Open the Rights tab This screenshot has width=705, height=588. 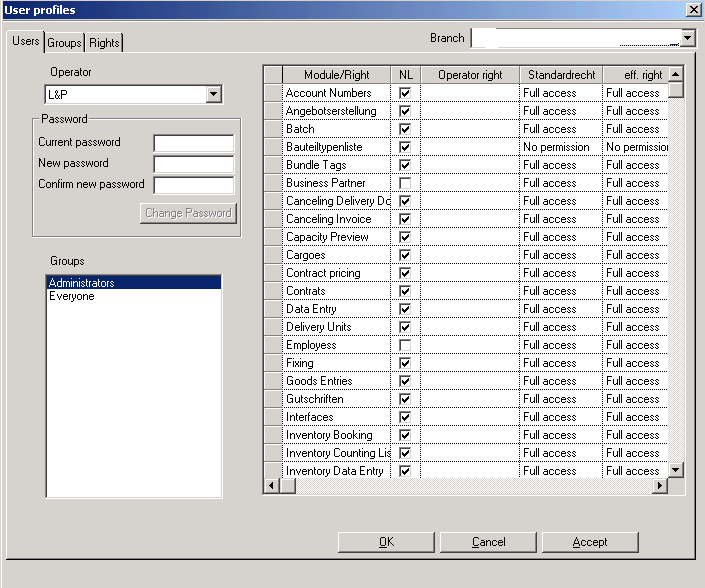104,43
